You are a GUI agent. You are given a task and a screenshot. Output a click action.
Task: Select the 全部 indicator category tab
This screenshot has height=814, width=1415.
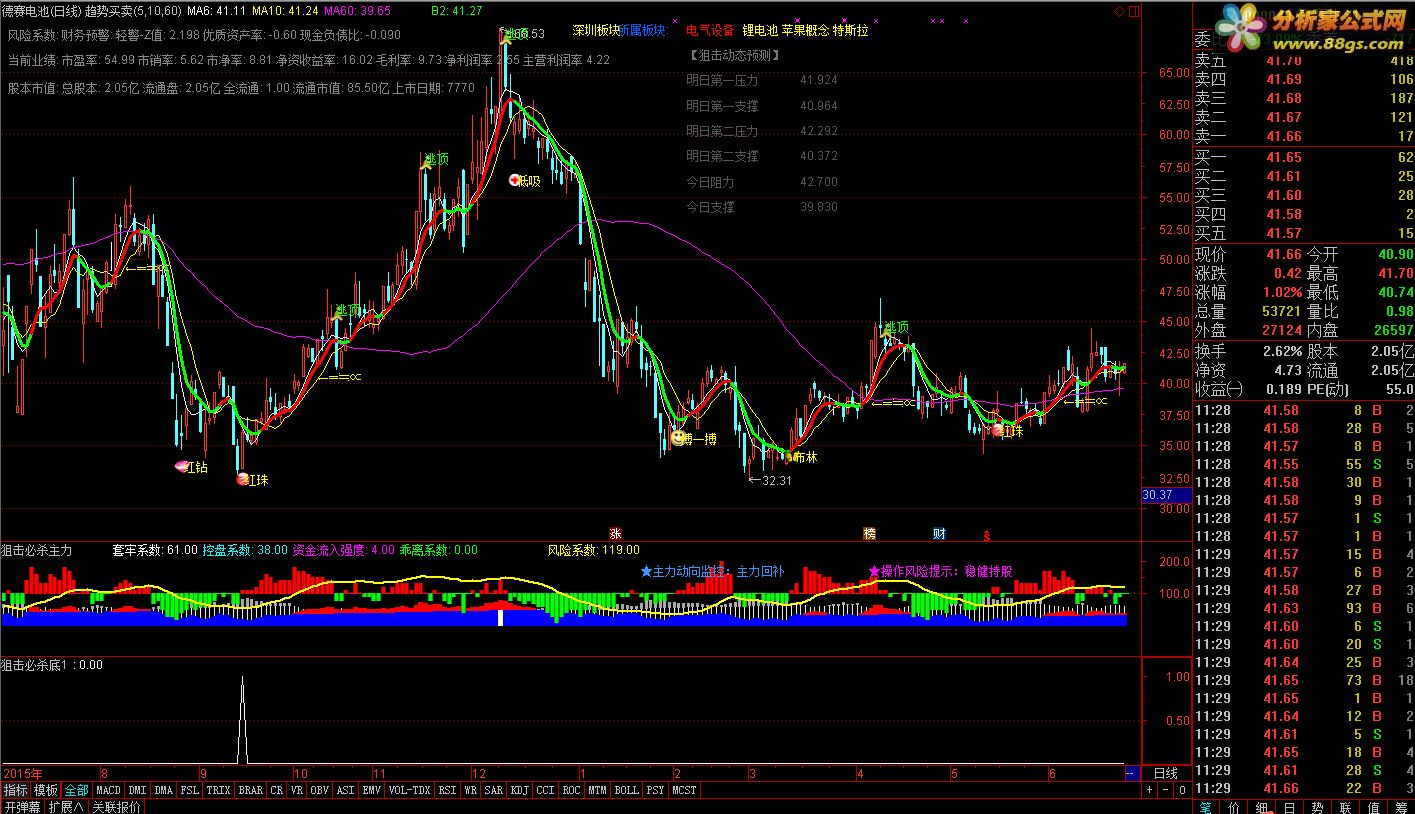(x=77, y=790)
